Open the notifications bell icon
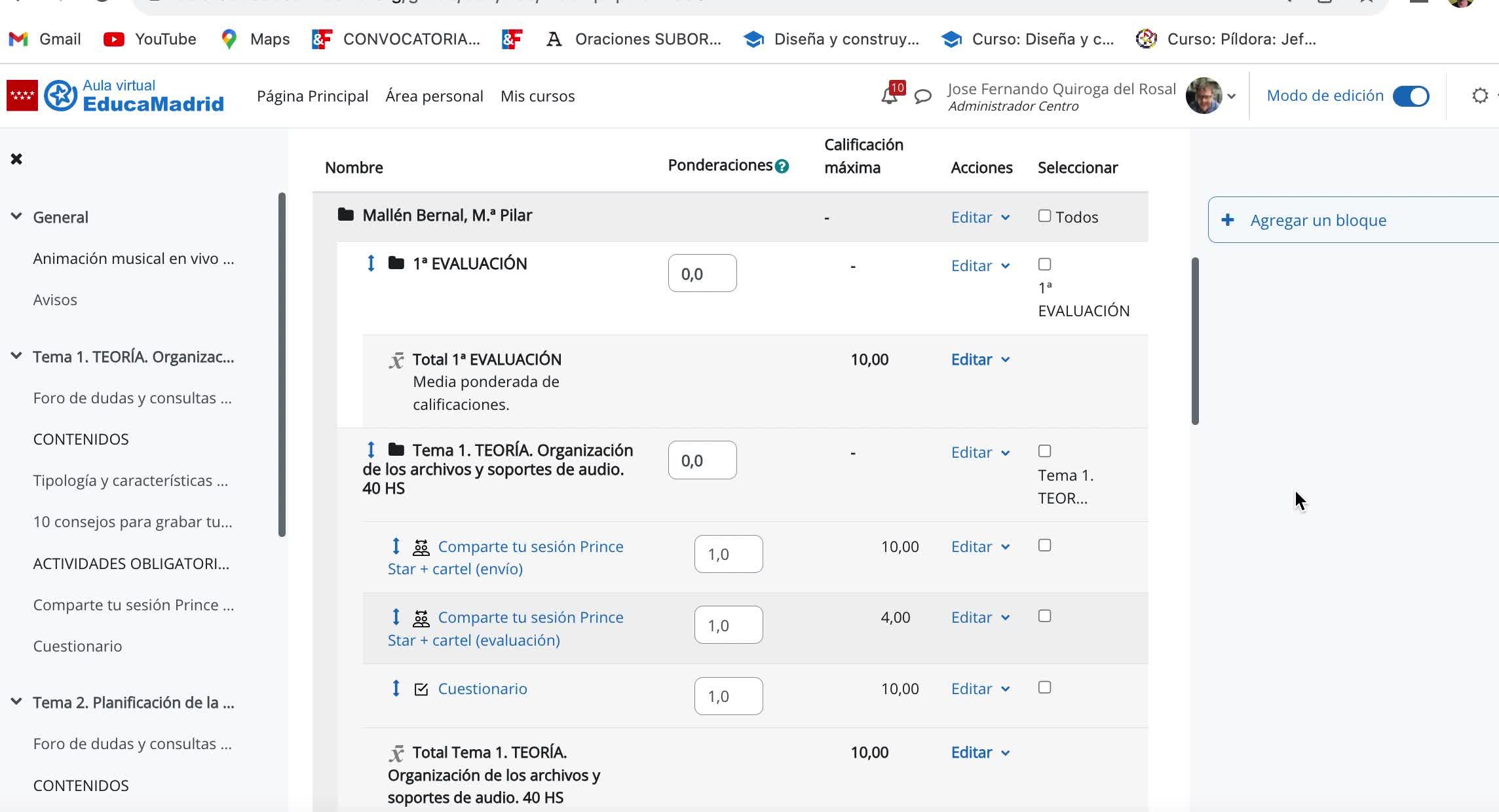 click(x=888, y=97)
